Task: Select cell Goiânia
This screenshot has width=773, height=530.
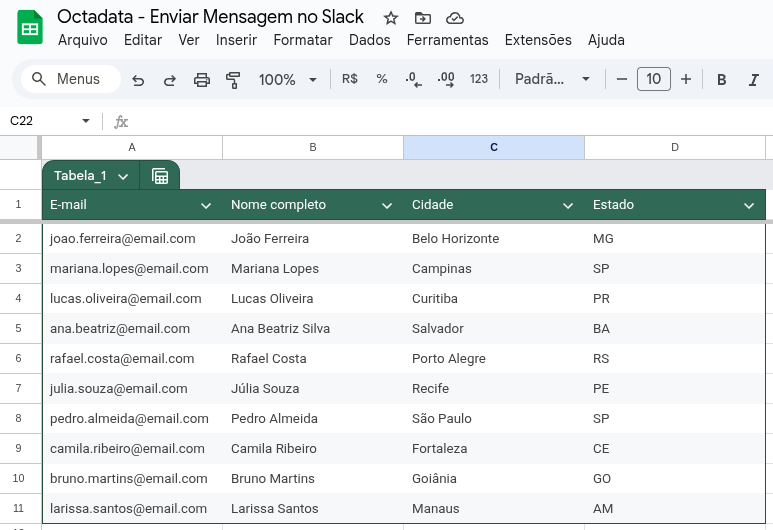Action: coord(493,479)
